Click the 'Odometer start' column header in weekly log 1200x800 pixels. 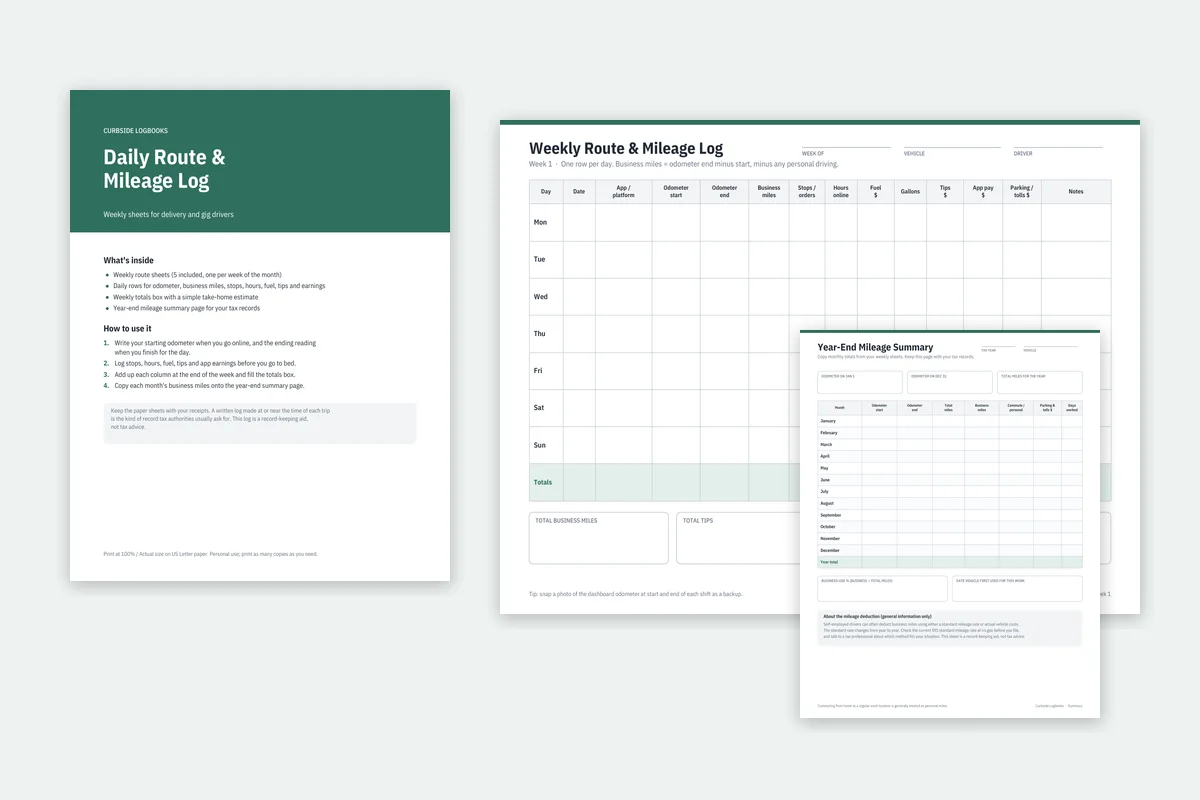coord(676,192)
